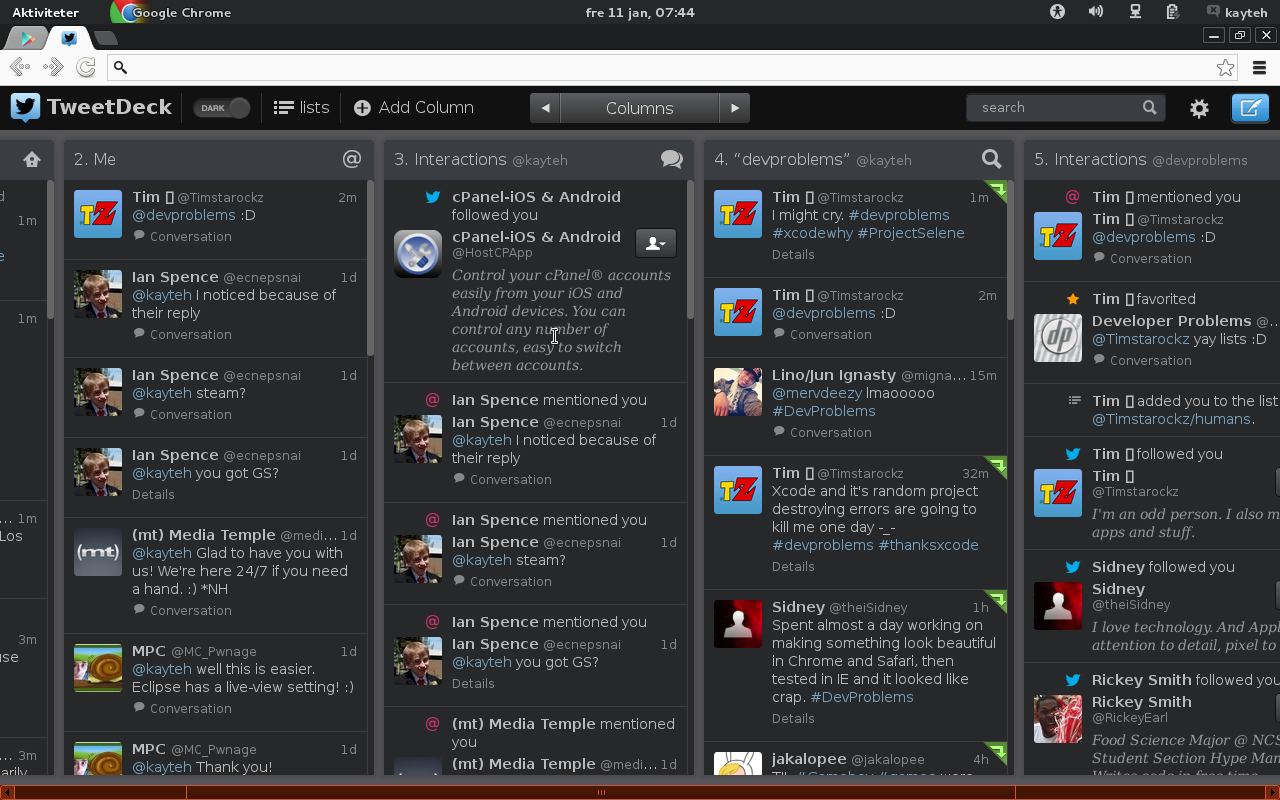The height and width of the screenshot is (800, 1280).
Task: Open the network icon in the top bar
Action: click(x=1135, y=12)
